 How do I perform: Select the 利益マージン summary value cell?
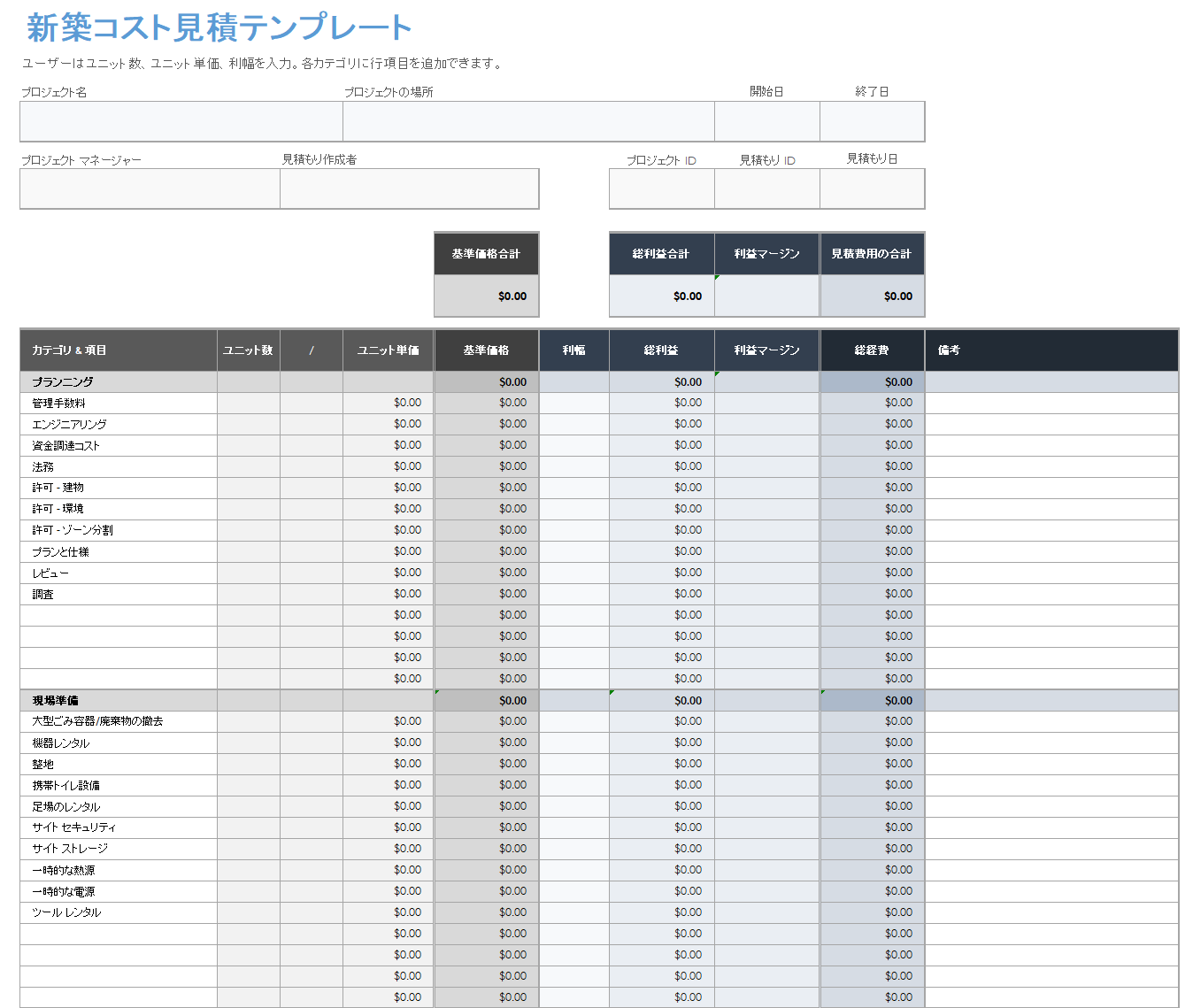(x=767, y=296)
